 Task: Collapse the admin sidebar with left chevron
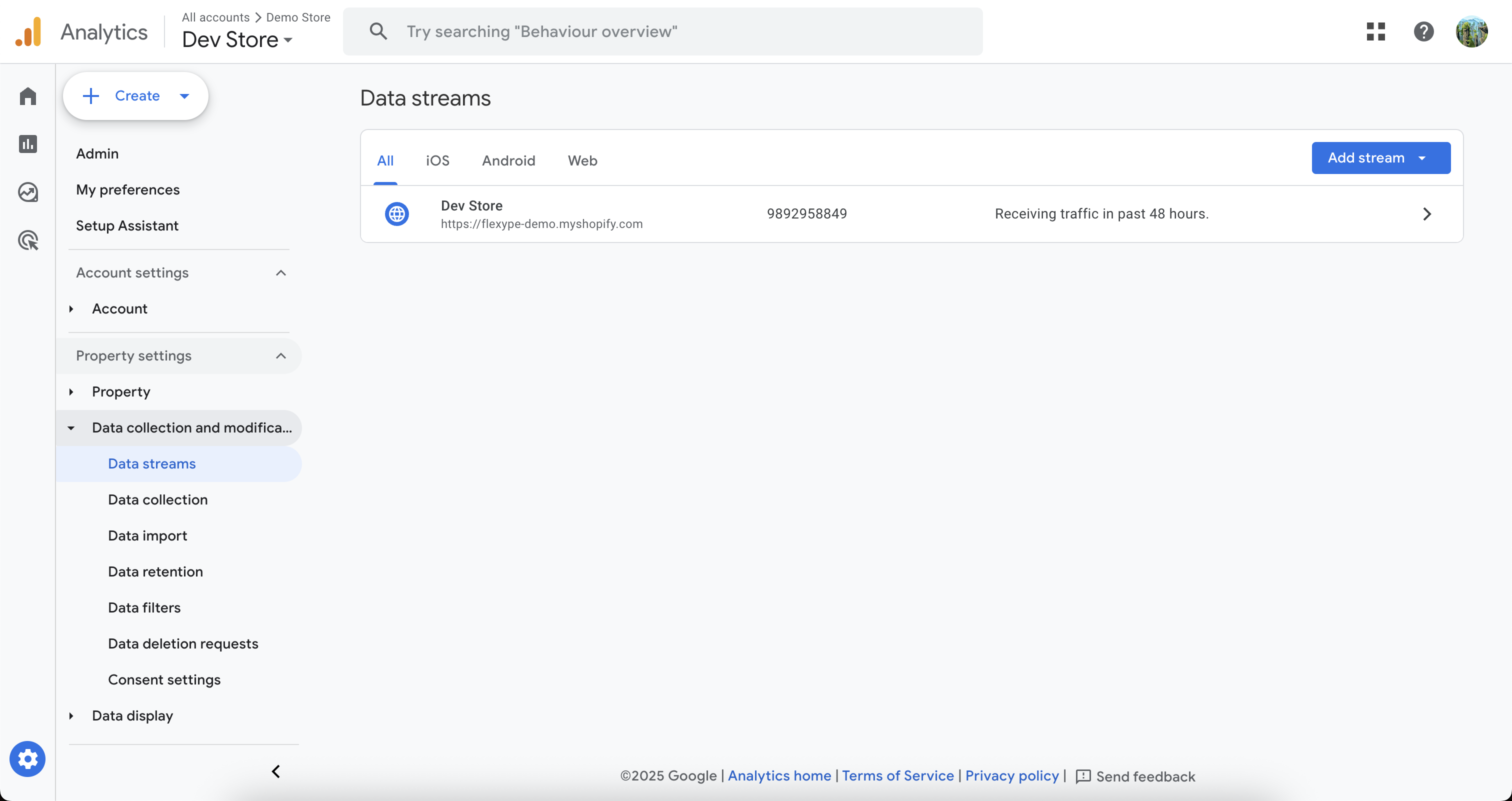[276, 771]
